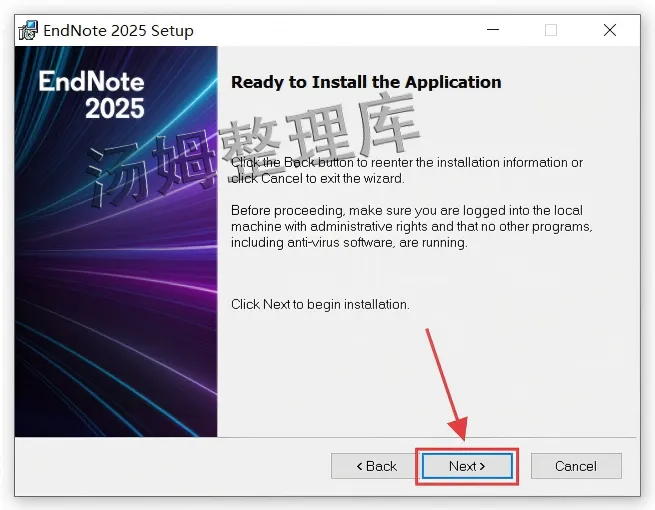Click the installer icon in title bar

coord(28,30)
